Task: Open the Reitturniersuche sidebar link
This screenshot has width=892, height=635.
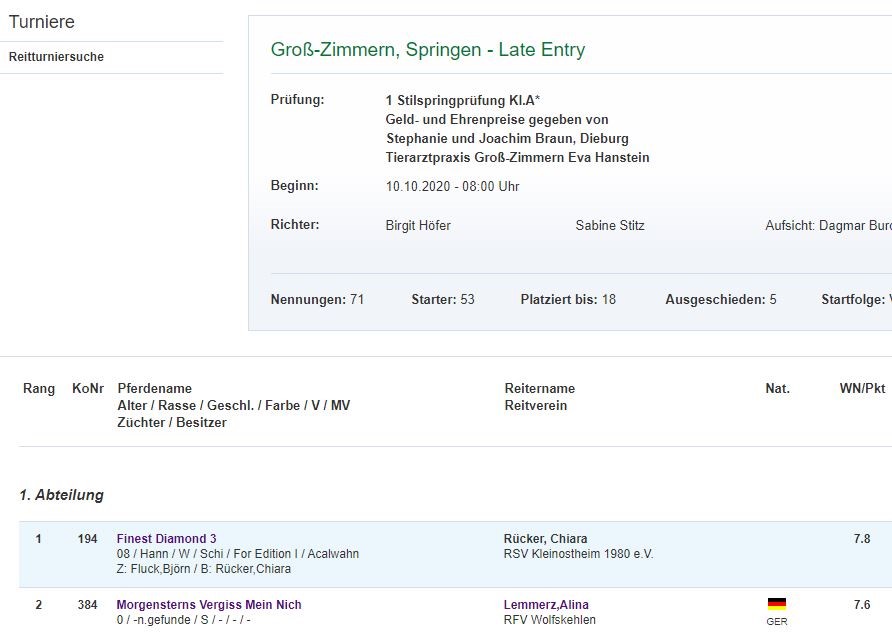Action: (56, 57)
